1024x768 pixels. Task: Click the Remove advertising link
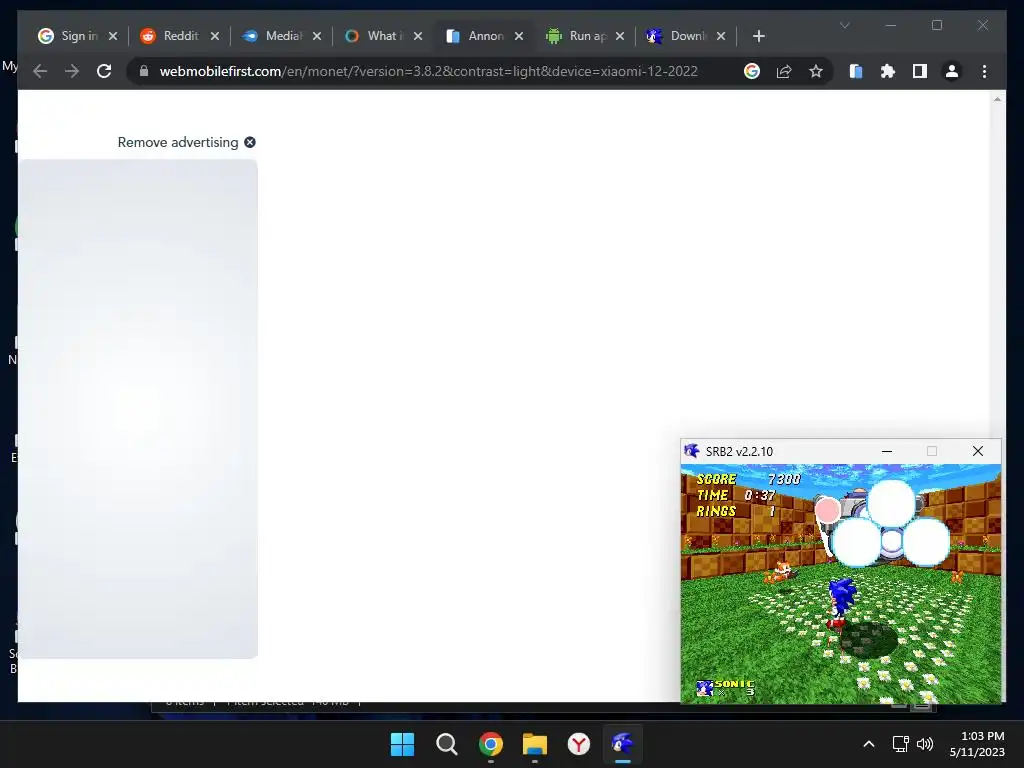[178, 142]
